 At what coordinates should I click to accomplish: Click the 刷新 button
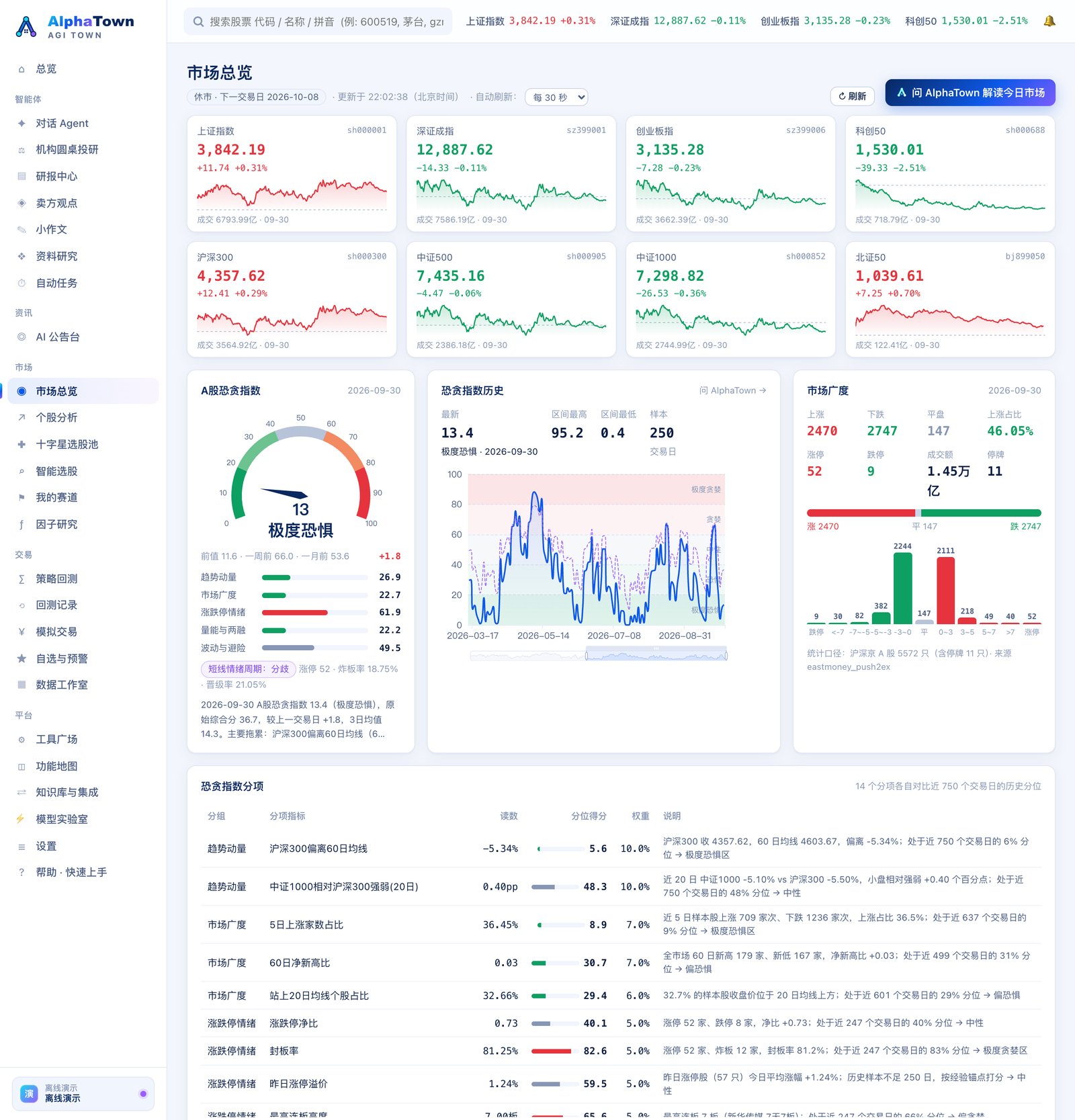coord(853,97)
